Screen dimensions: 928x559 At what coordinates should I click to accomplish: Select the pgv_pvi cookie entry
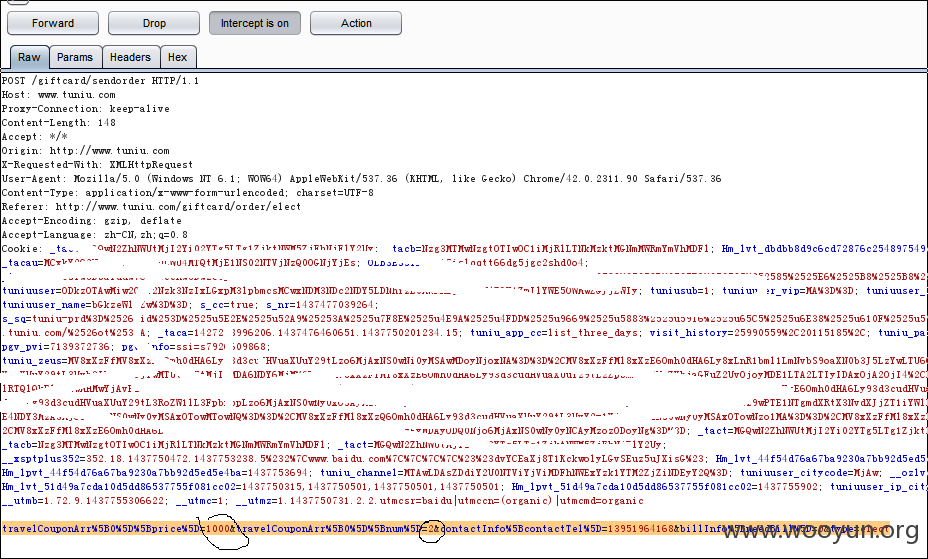(x=56, y=347)
